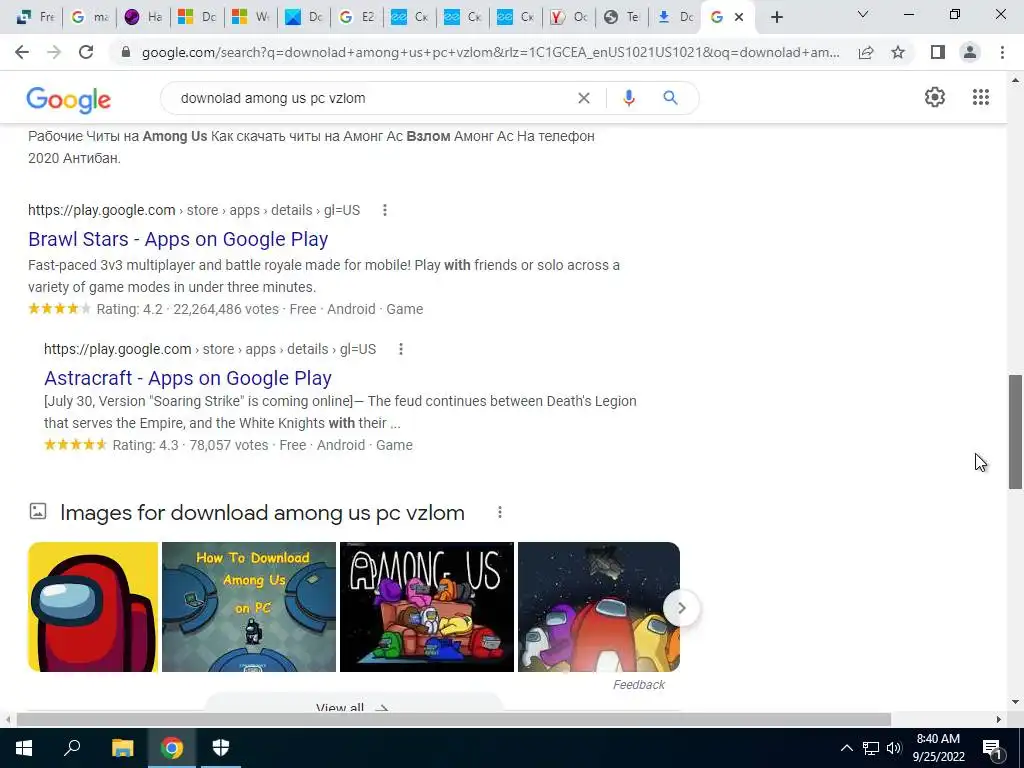Click the scroll right arrow
1024x768 pixels.
tap(999, 719)
